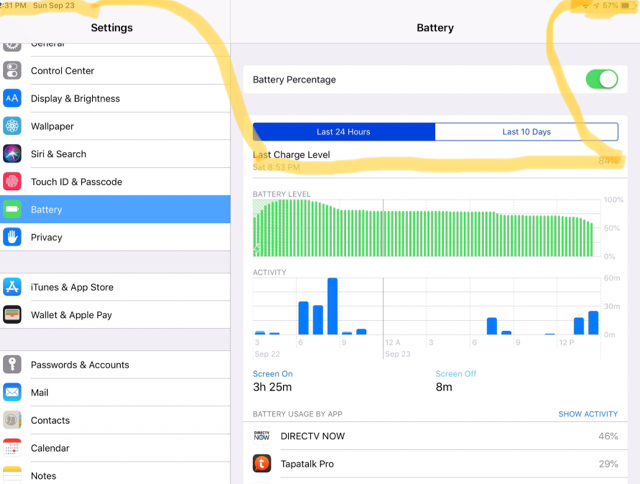Open Passwords & Accounts settings
This screenshot has height=484, width=640.
point(115,364)
